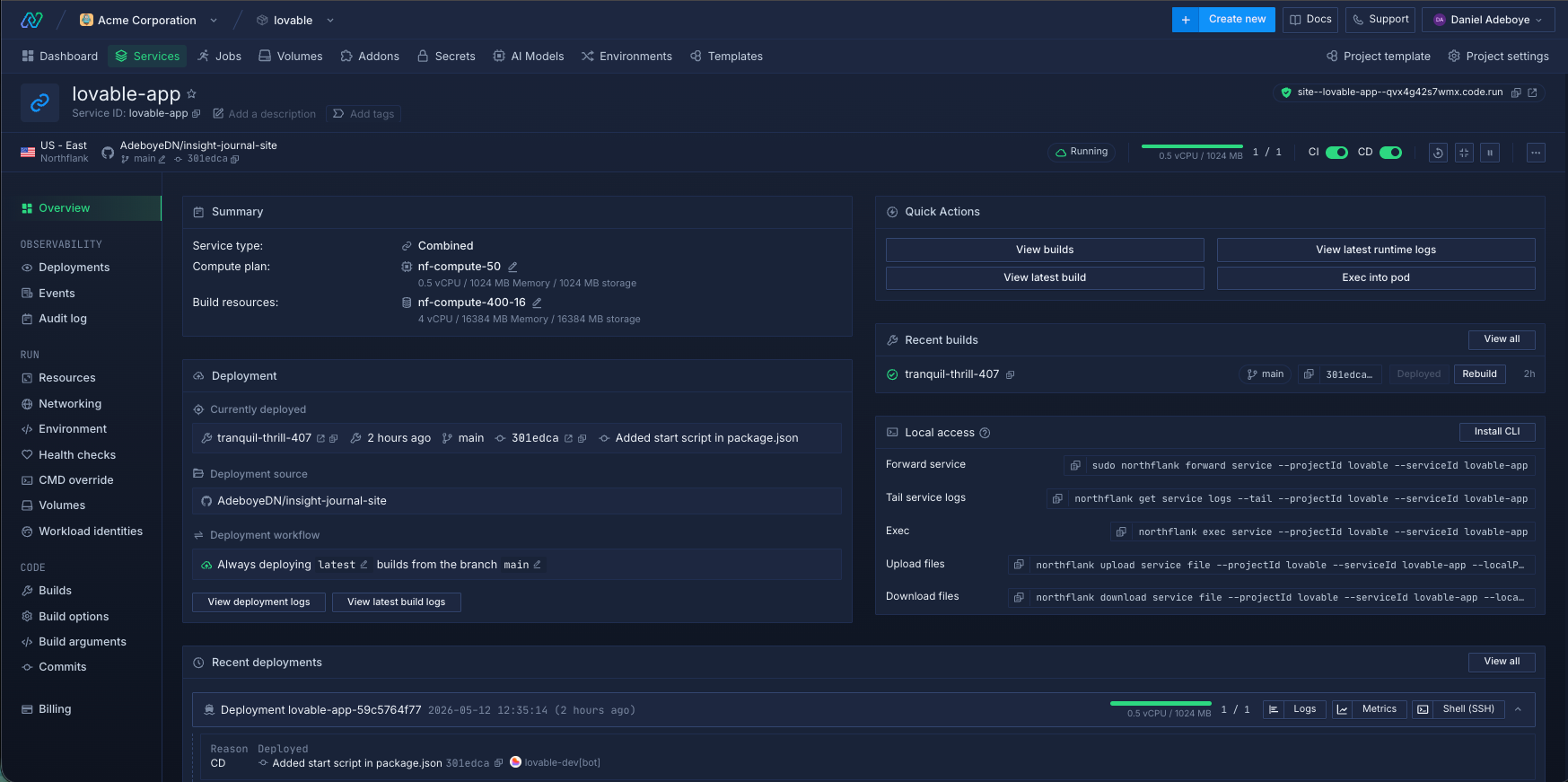Edit the main branch in the header
Image resolution: width=1568 pixels, height=782 pixels.
[x=162, y=159]
